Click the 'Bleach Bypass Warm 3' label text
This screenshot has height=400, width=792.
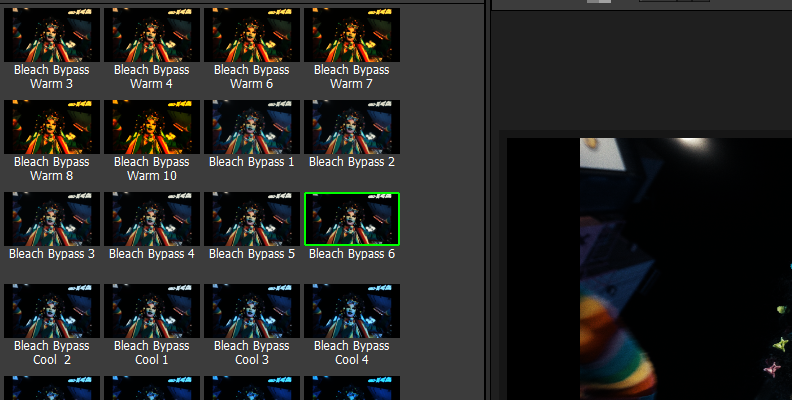click(52, 77)
